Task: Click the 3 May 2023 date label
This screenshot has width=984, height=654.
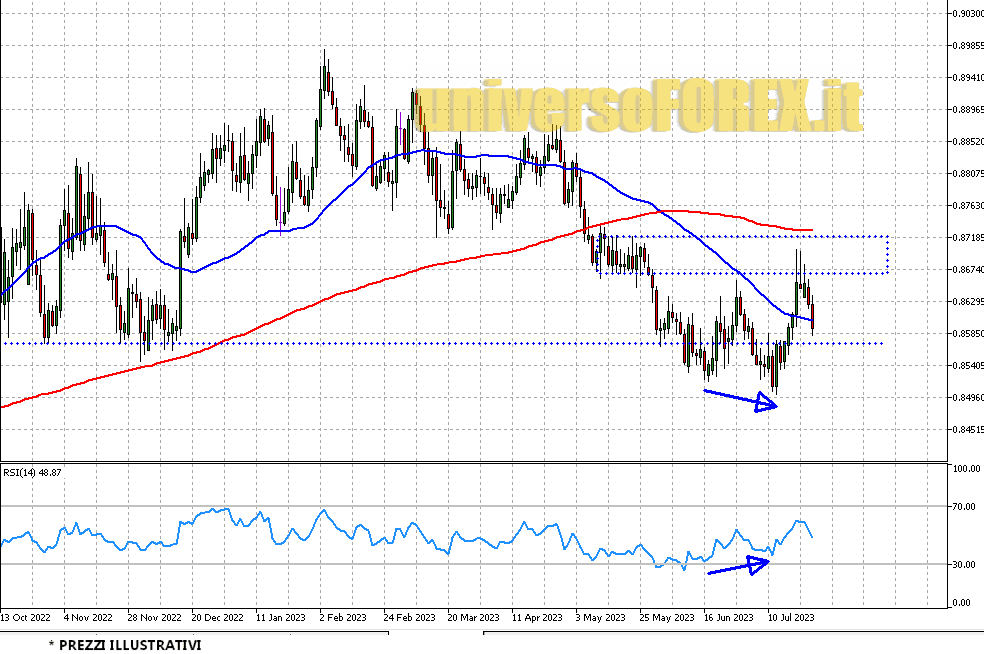Action: (x=602, y=618)
